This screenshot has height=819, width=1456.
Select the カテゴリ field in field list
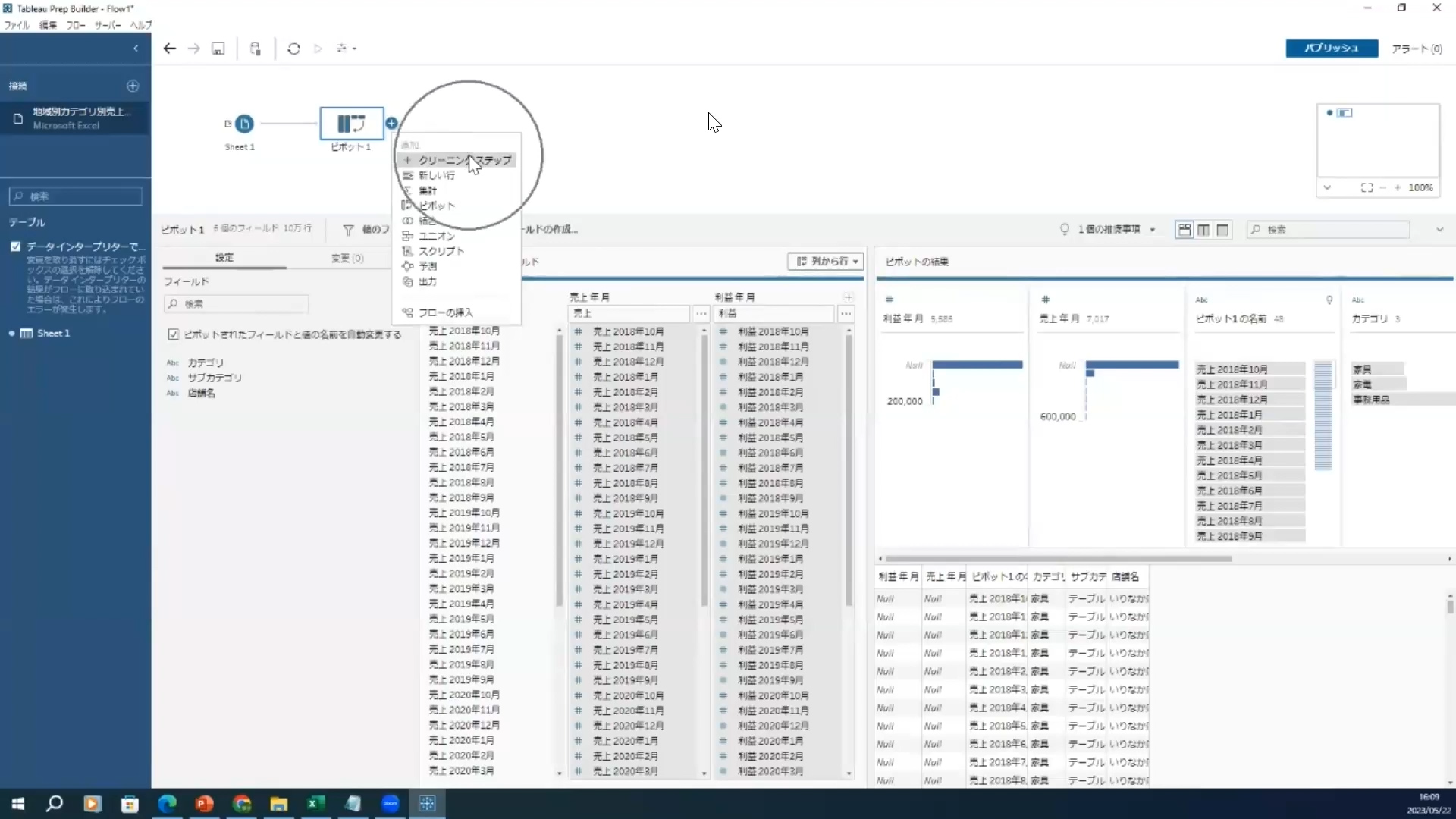(x=206, y=362)
